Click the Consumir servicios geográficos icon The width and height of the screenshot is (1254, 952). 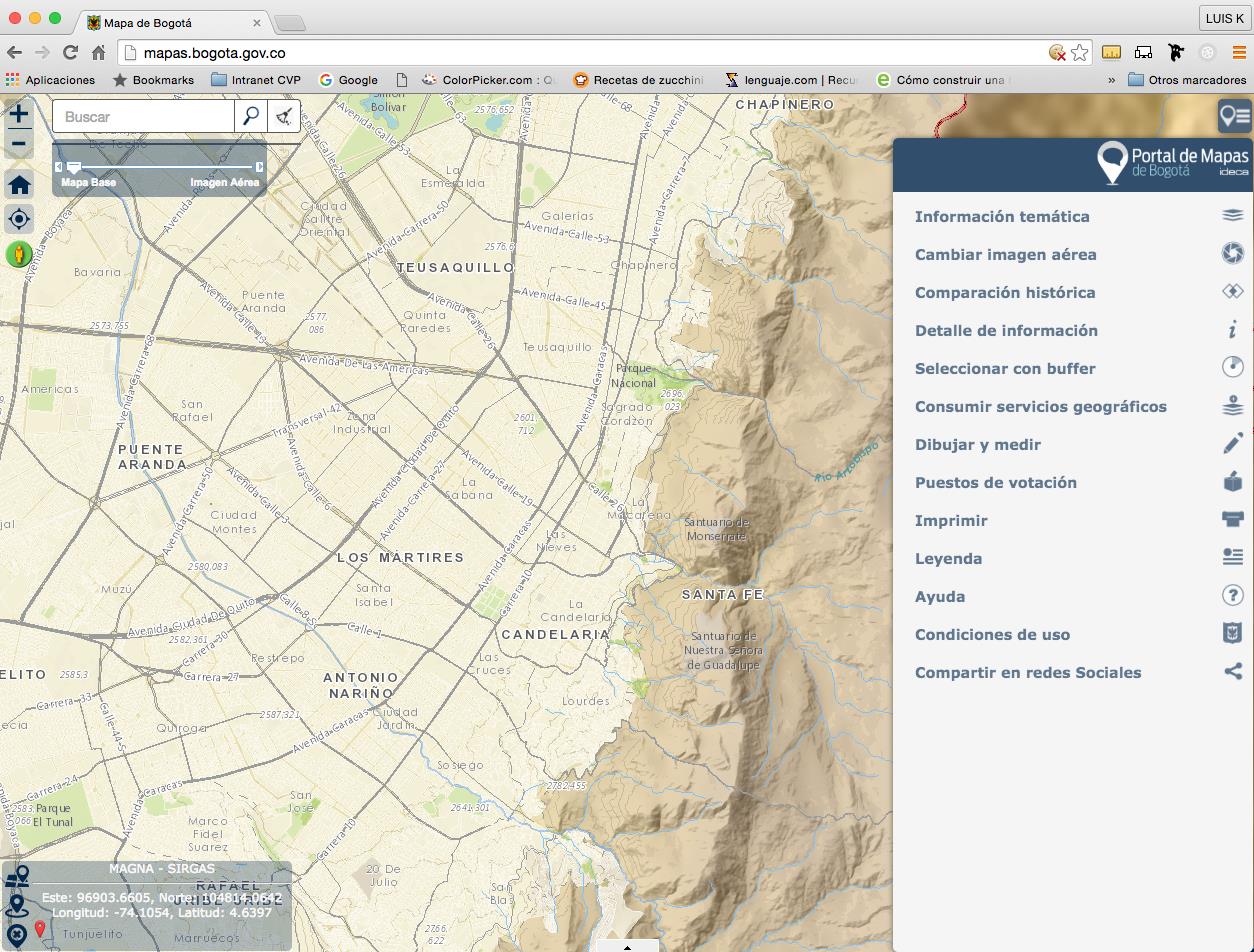tap(1233, 405)
